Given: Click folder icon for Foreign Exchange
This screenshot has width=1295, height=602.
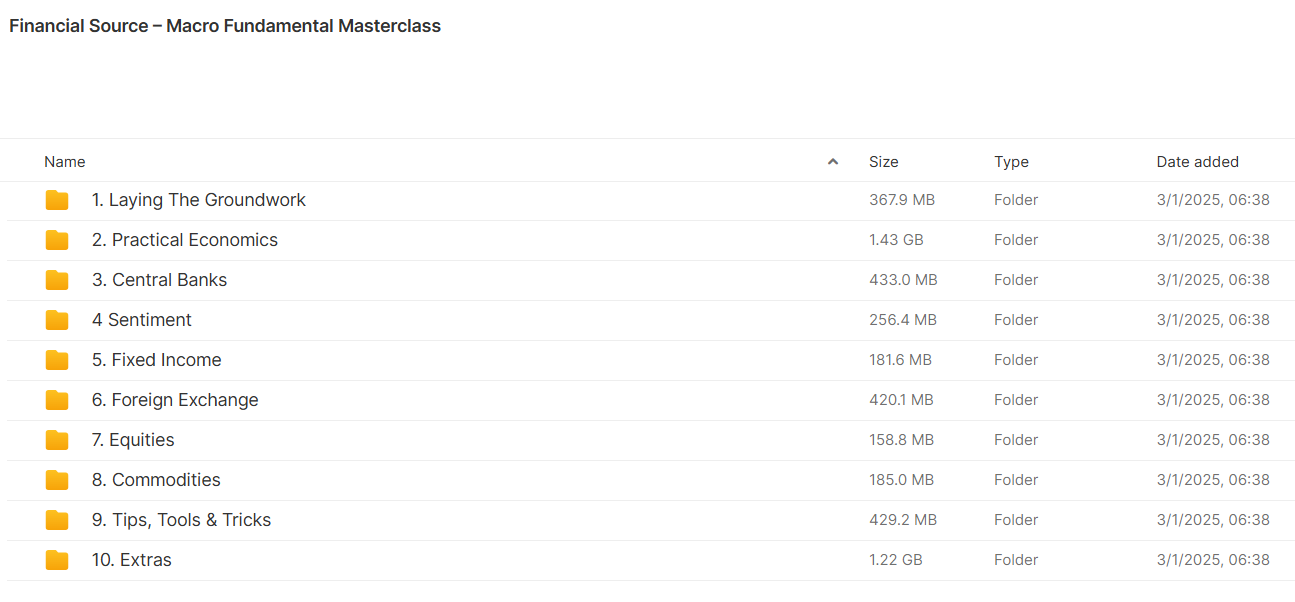Looking at the screenshot, I should (57, 400).
